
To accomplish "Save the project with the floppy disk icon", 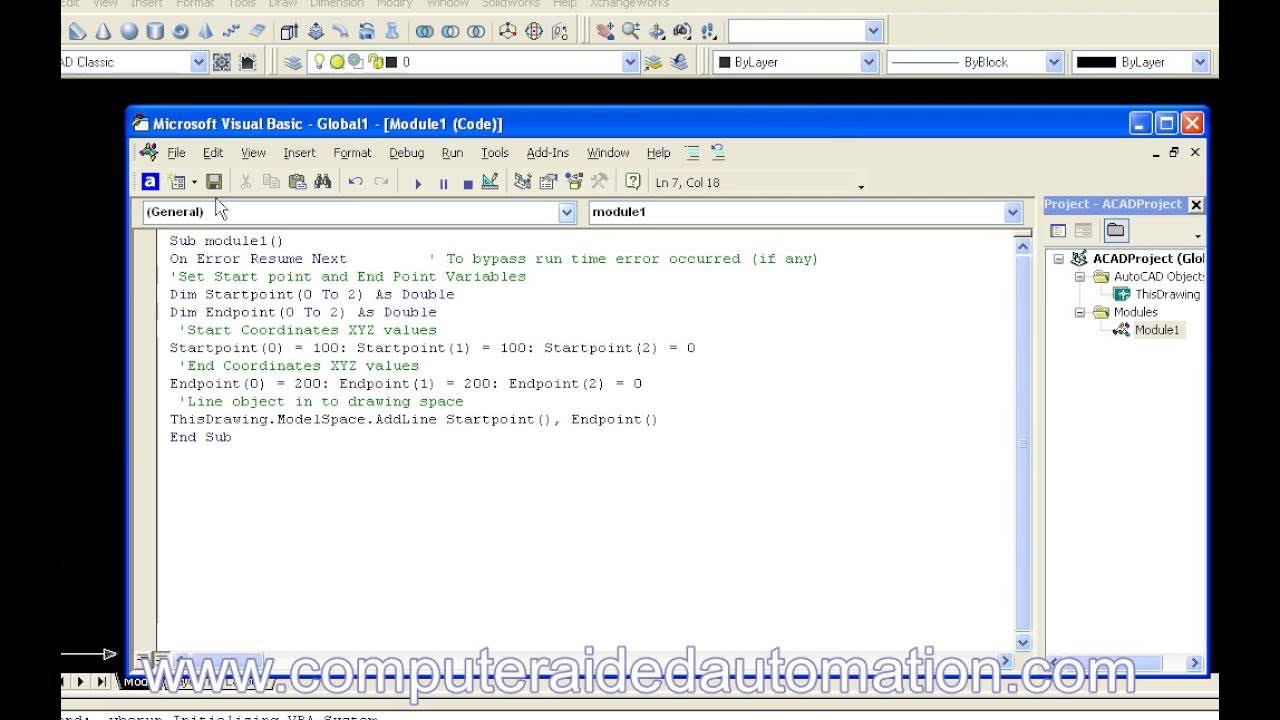I will [214, 182].
